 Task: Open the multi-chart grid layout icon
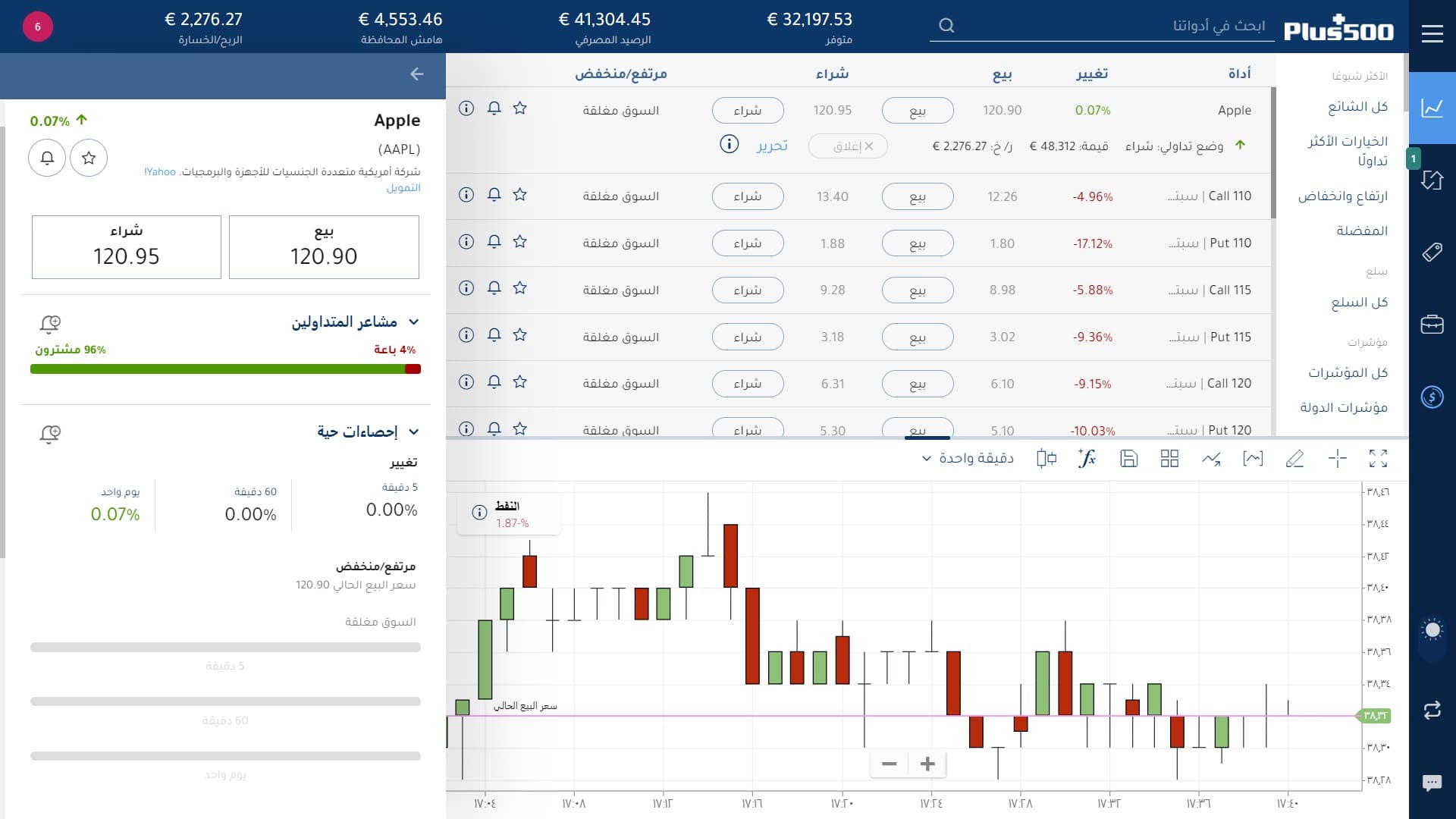(x=1169, y=458)
